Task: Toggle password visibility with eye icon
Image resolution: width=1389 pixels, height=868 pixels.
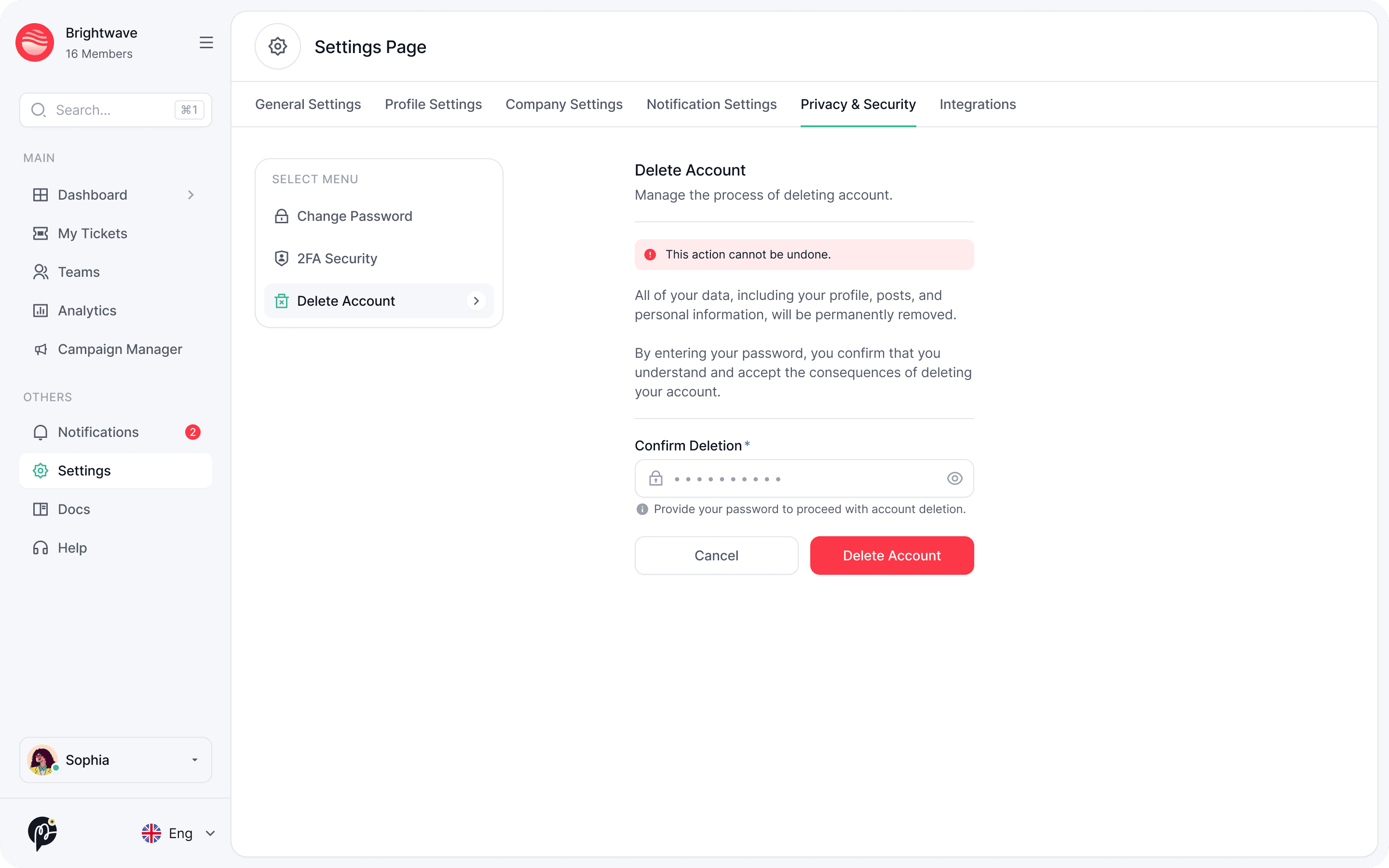Action: [x=954, y=478]
